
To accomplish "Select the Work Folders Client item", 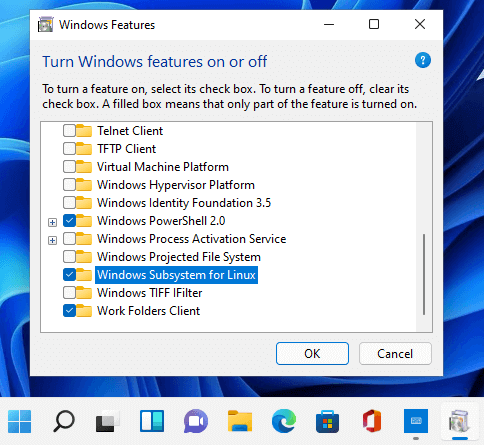I will pos(148,311).
